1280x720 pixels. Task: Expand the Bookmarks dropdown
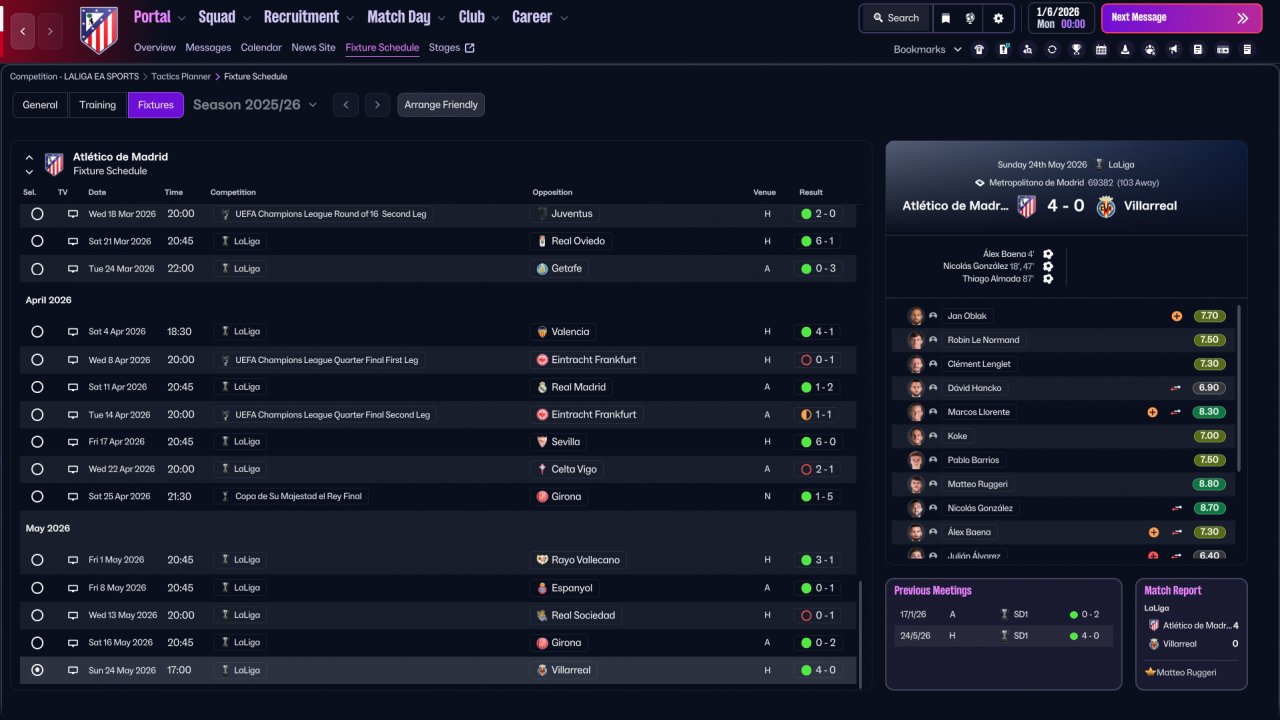click(928, 49)
